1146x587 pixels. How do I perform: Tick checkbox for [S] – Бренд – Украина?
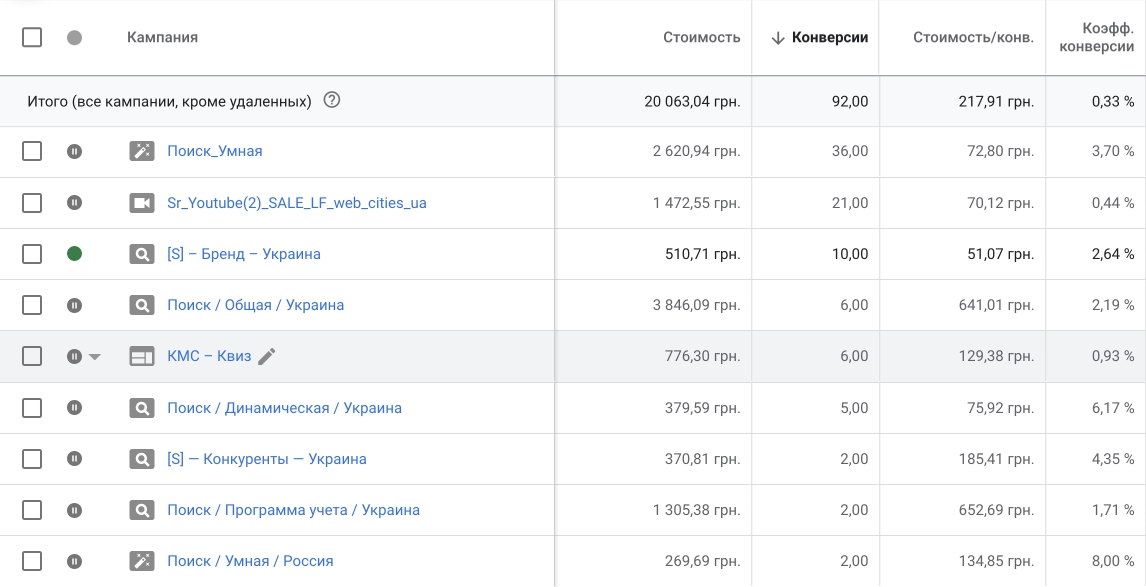pyautogui.click(x=31, y=254)
